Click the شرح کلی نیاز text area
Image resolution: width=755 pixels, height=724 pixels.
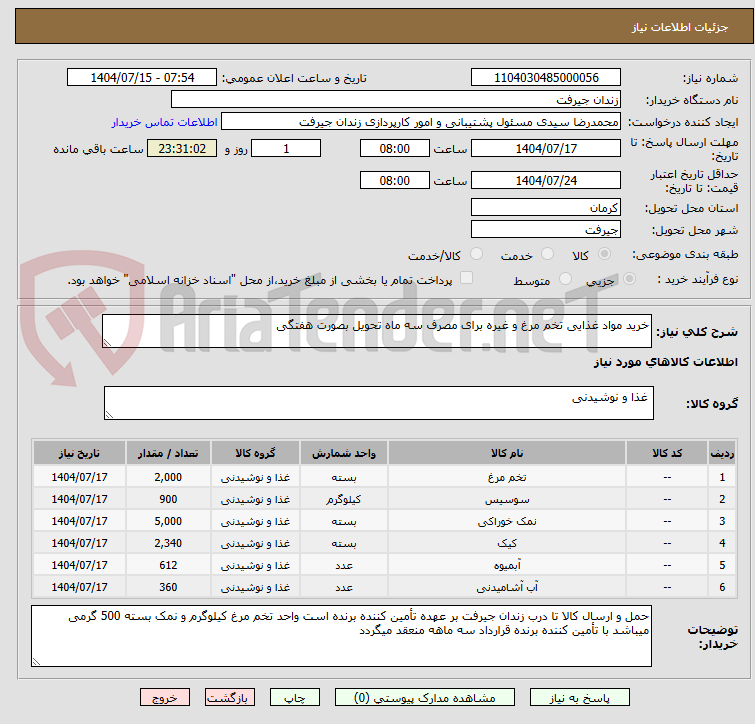click(377, 331)
